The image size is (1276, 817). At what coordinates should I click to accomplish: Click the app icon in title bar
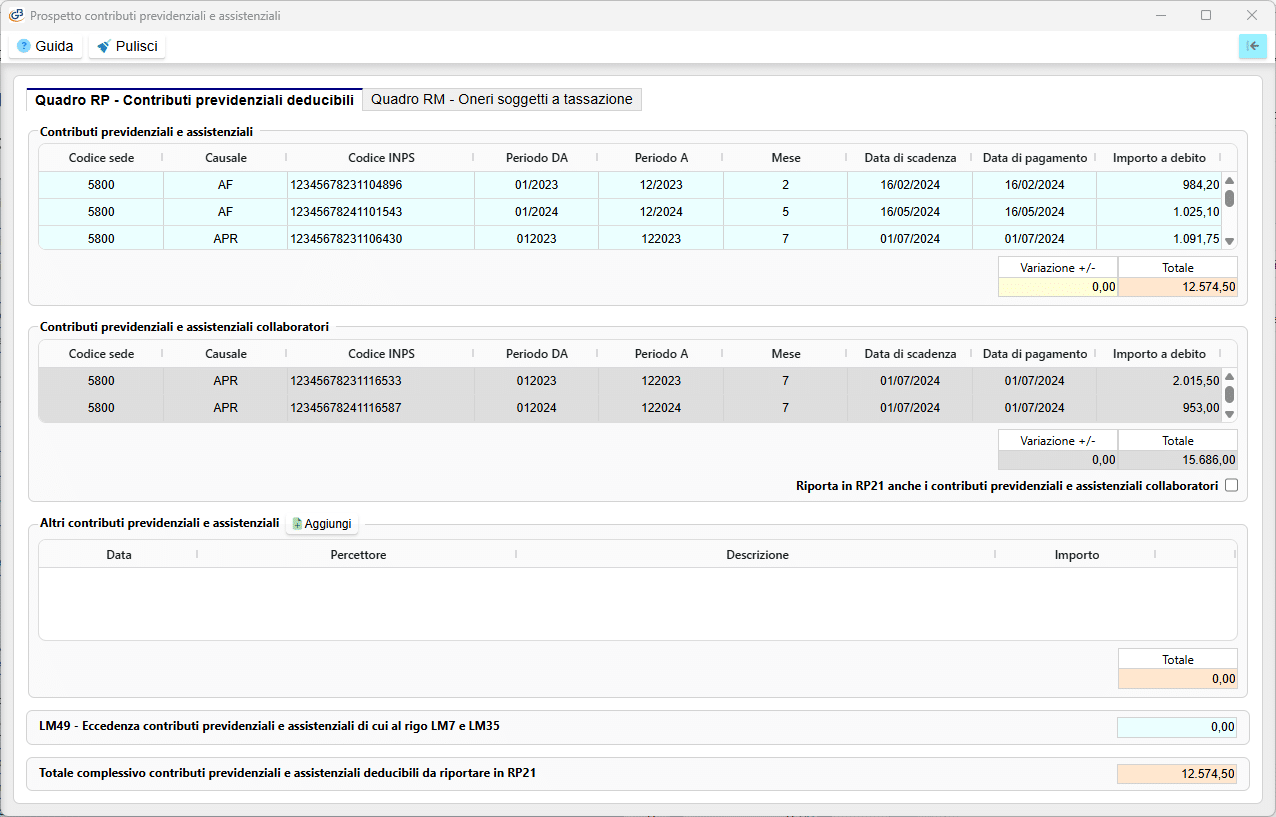point(16,15)
